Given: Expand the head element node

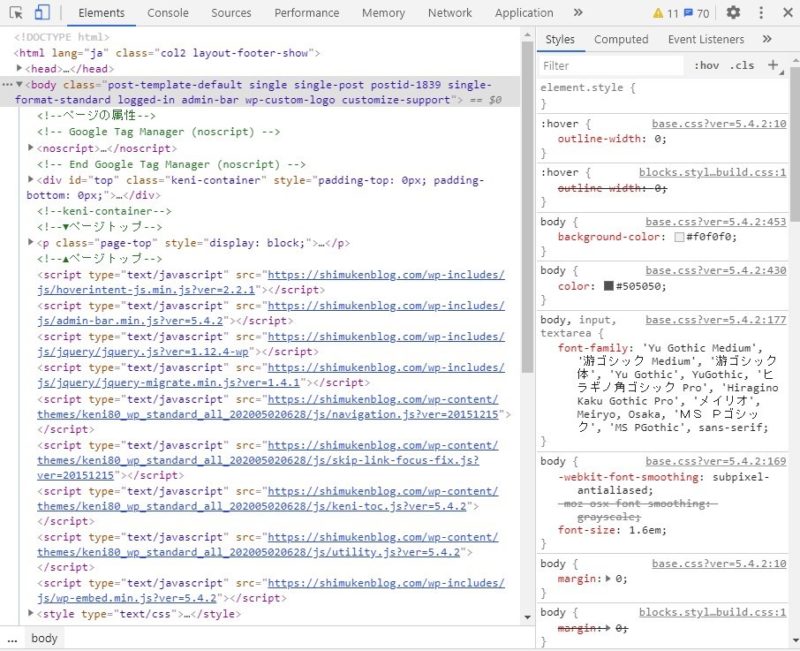Looking at the screenshot, I should pyautogui.click(x=19, y=68).
